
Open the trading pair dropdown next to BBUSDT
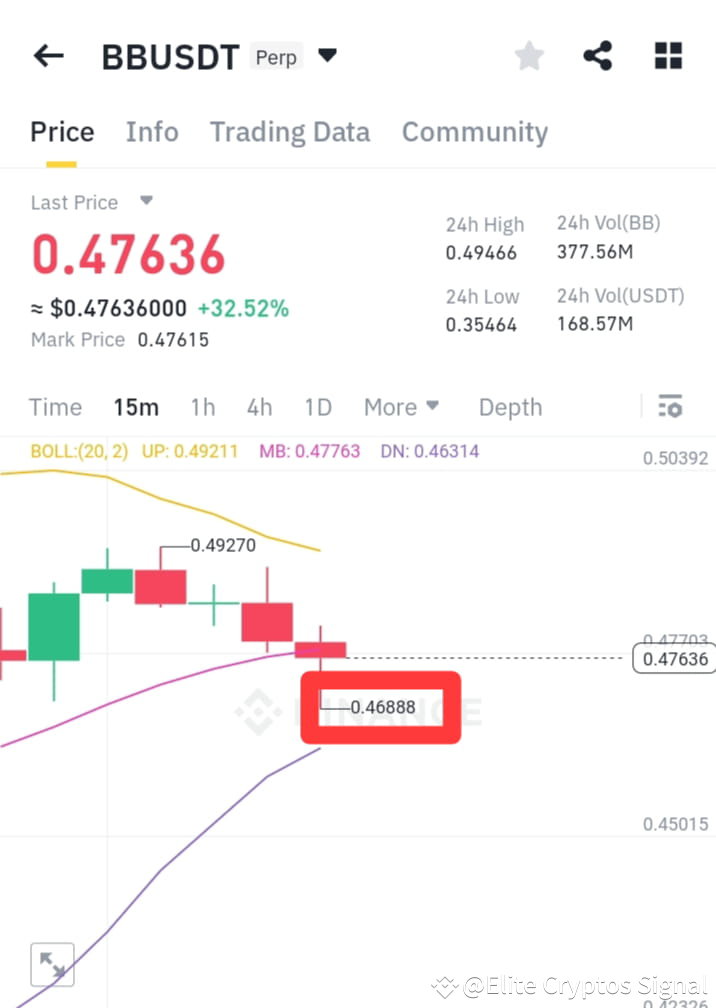pyautogui.click(x=327, y=56)
